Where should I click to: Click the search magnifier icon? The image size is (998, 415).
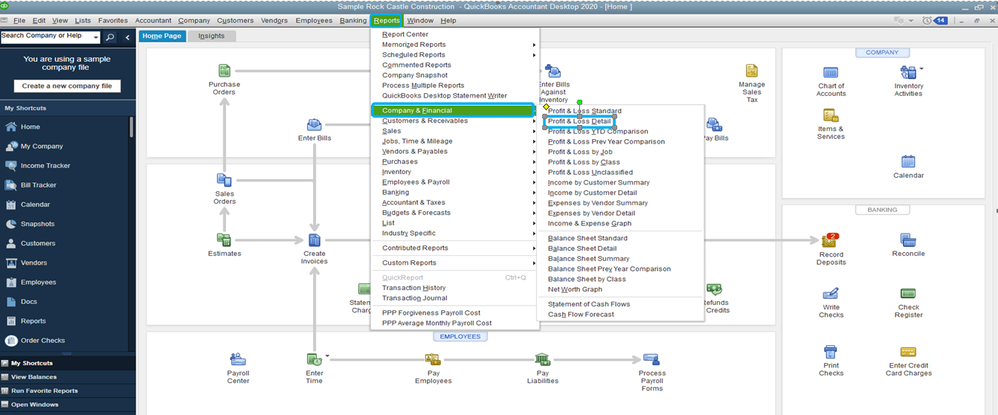pos(110,37)
